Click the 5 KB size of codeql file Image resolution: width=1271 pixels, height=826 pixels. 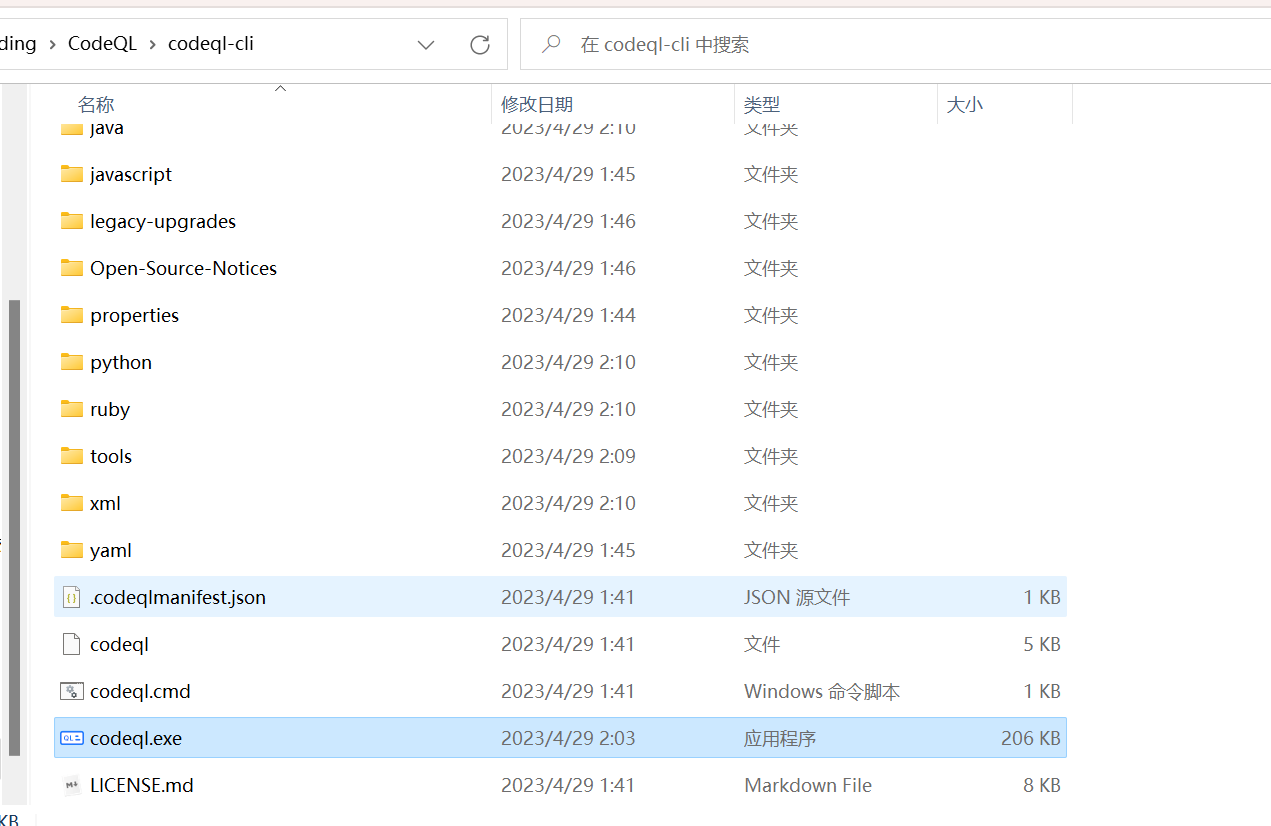click(1042, 644)
